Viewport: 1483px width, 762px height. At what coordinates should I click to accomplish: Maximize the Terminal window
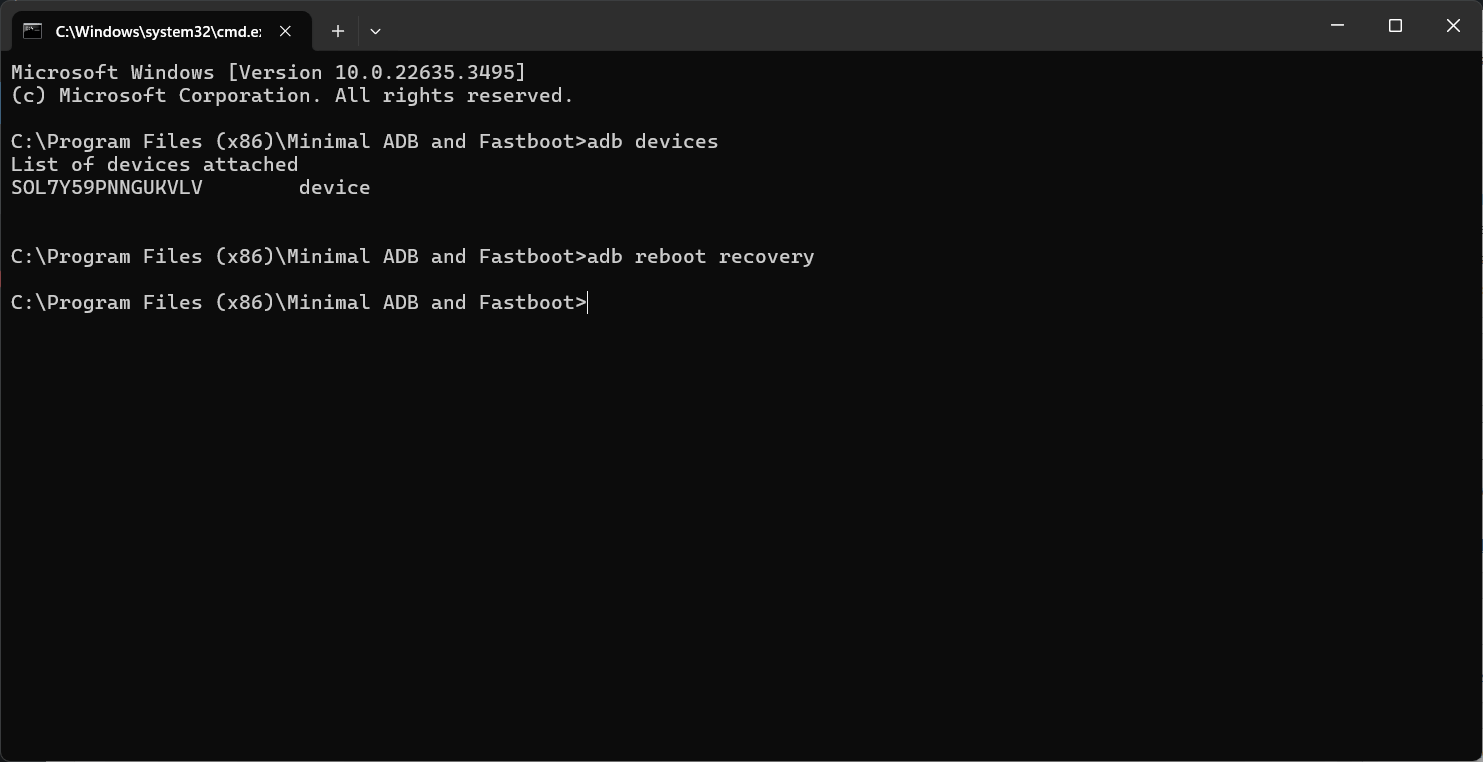[x=1395, y=25]
